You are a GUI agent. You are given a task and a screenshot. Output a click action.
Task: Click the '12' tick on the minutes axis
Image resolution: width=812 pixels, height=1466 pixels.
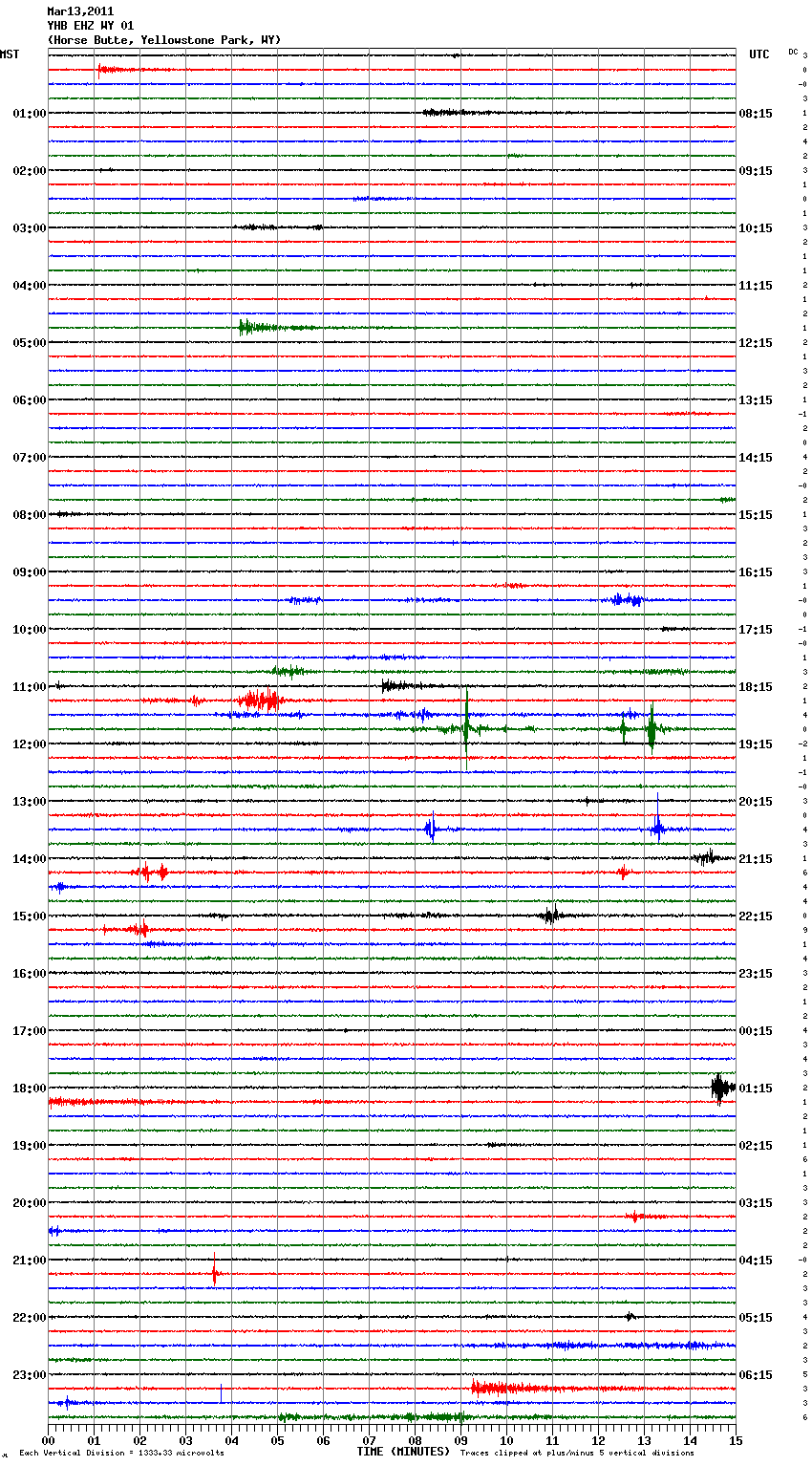pyautogui.click(x=598, y=1440)
